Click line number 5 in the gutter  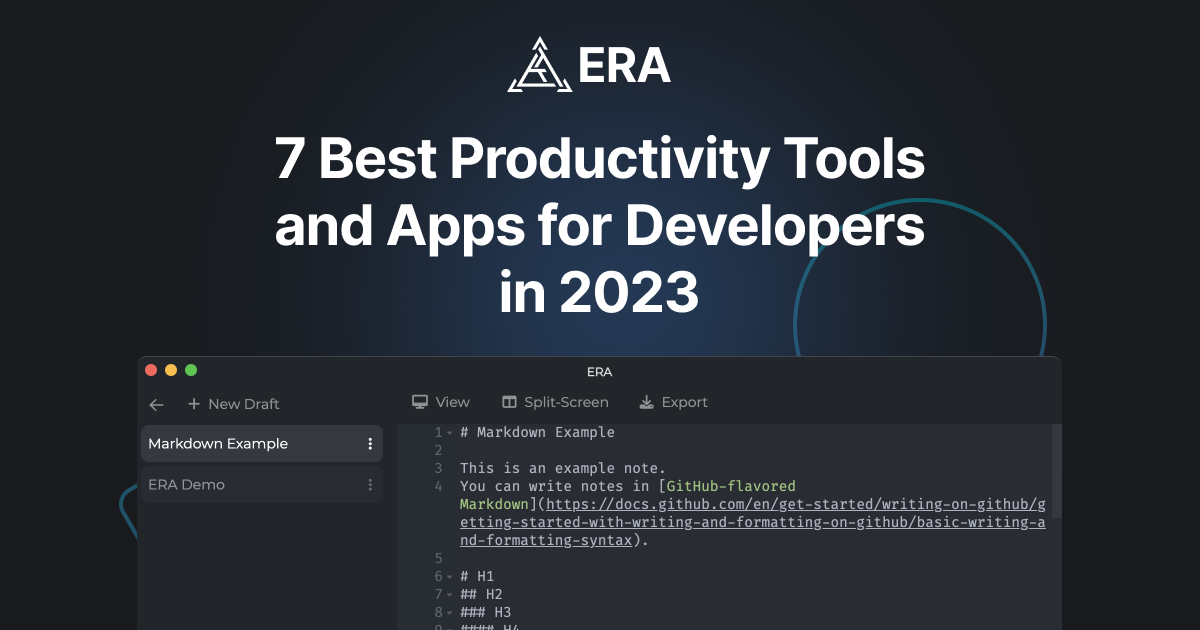click(438, 557)
